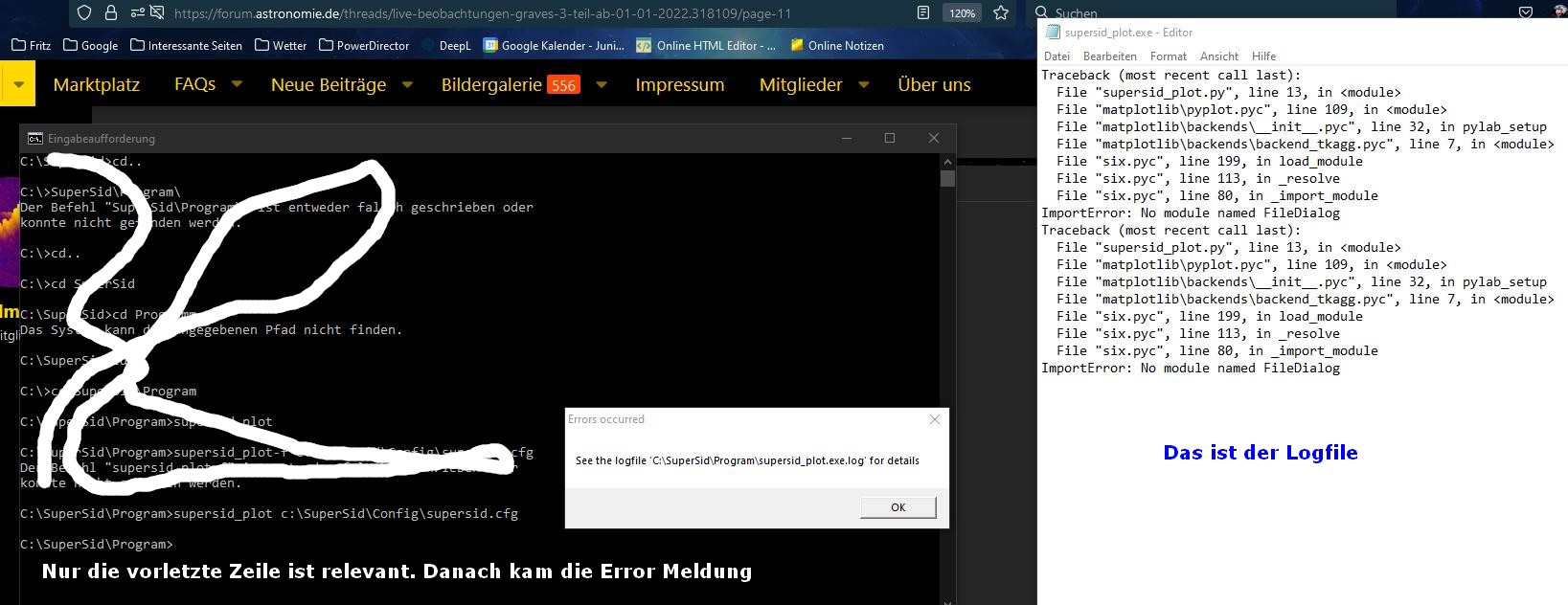Click the 120% zoom level indicator
The height and width of the screenshot is (605, 1568).
point(962,13)
